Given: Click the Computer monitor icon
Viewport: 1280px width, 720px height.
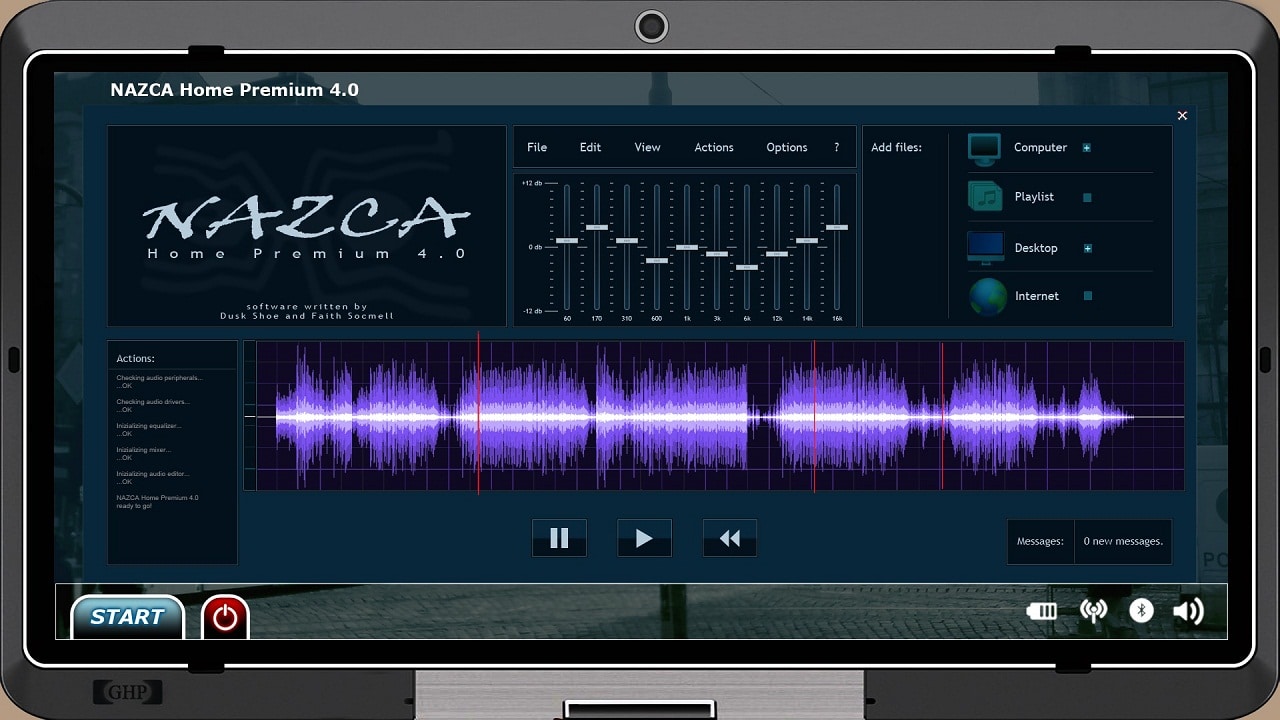Looking at the screenshot, I should coord(984,149).
